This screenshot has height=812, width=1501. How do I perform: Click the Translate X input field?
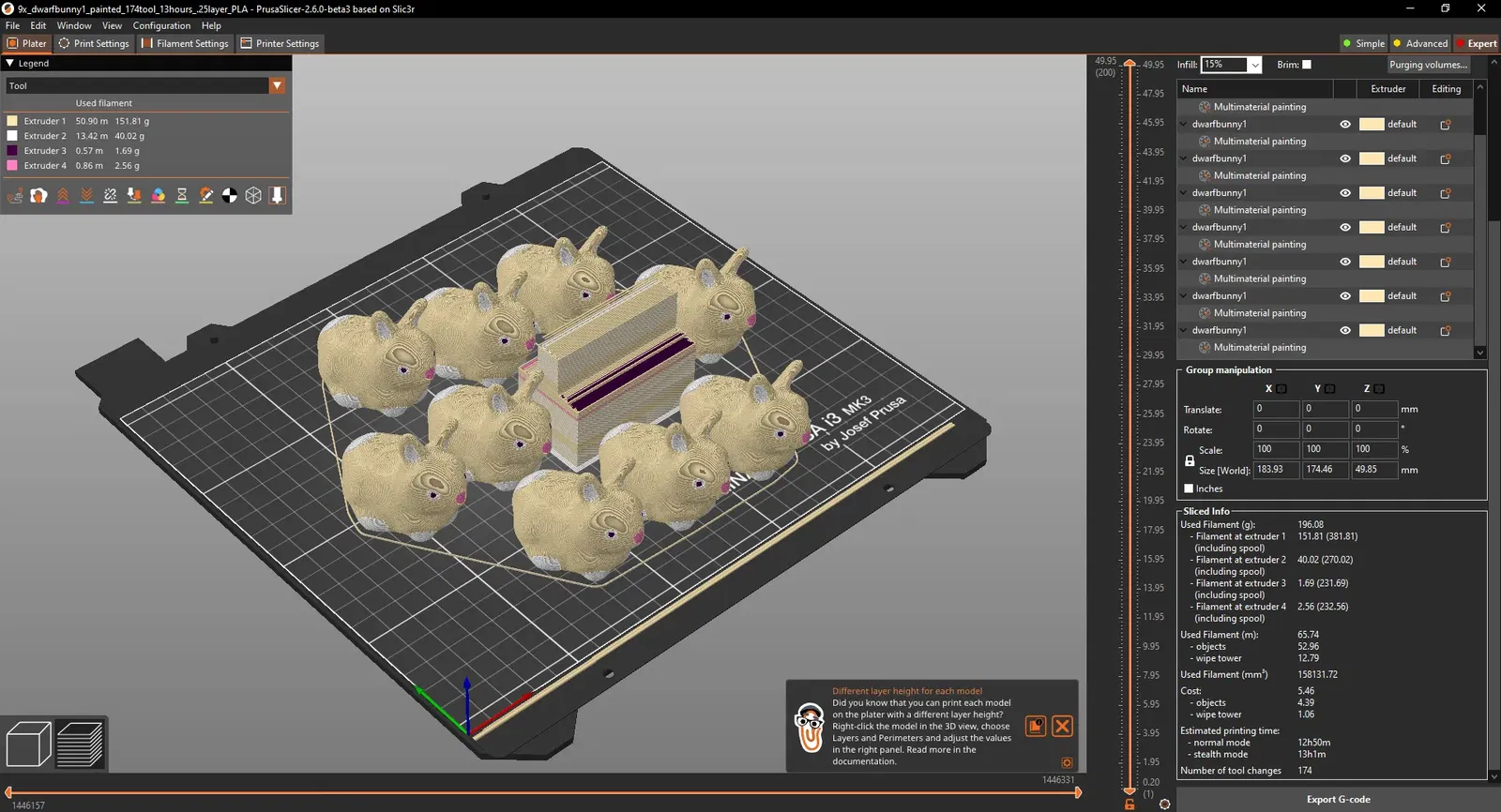(x=1276, y=409)
